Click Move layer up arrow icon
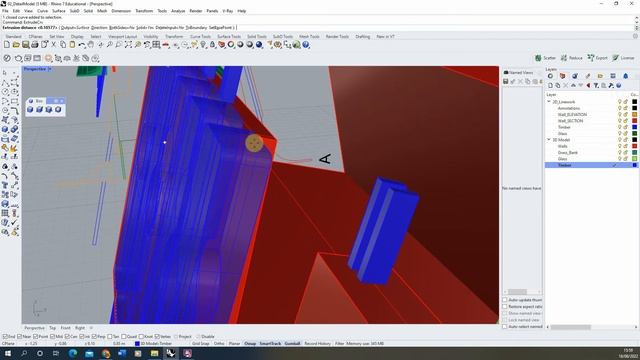This screenshot has width=640, height=360. point(573,85)
